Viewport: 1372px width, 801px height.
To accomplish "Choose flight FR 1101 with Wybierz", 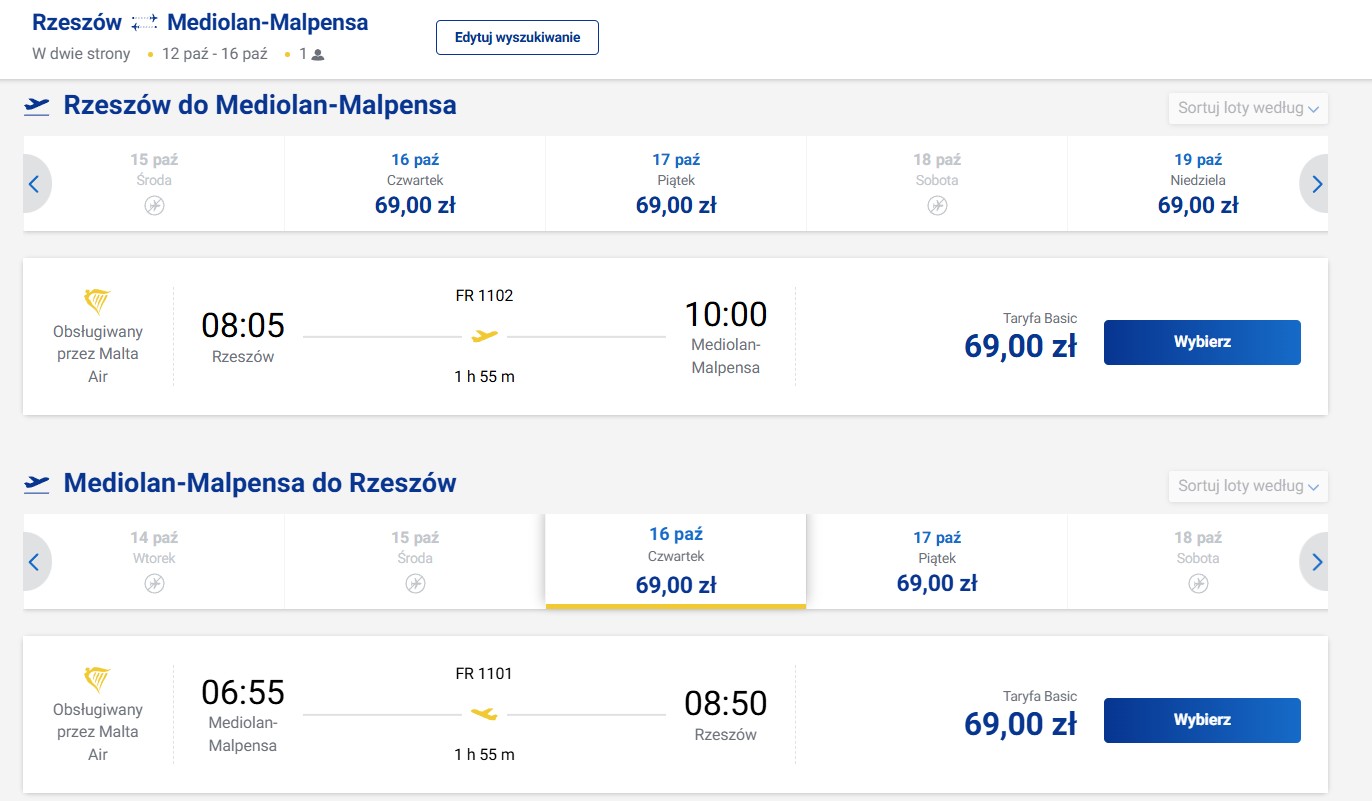I will coord(1202,720).
